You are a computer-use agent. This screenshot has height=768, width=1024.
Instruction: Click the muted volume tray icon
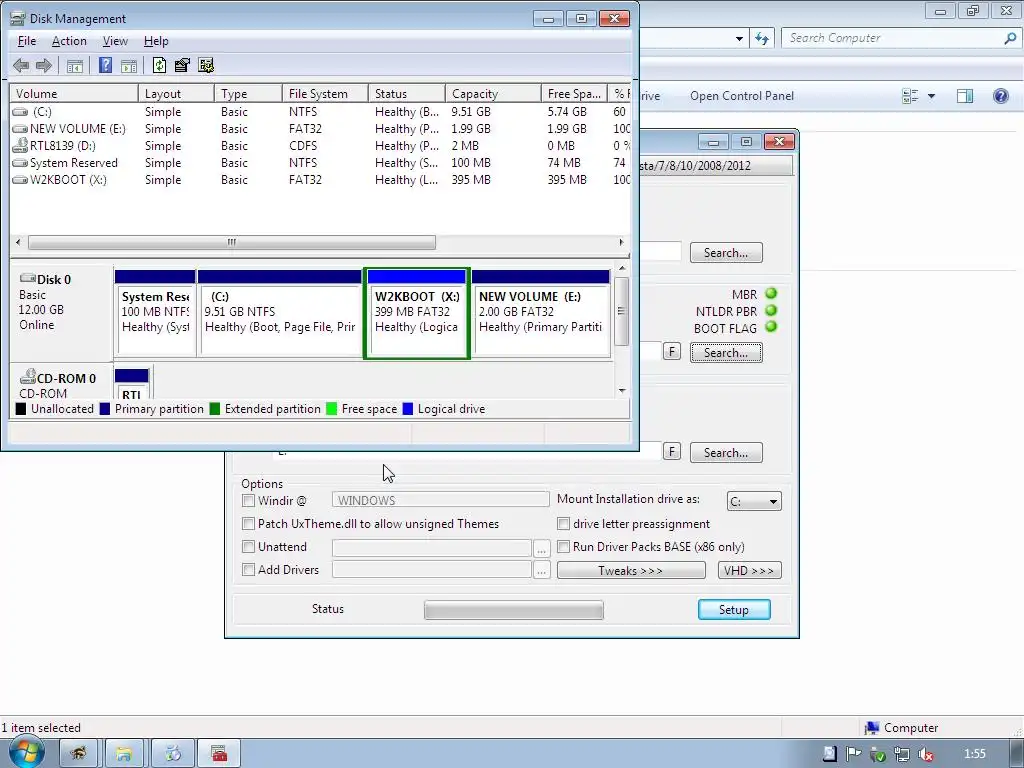[x=925, y=754]
